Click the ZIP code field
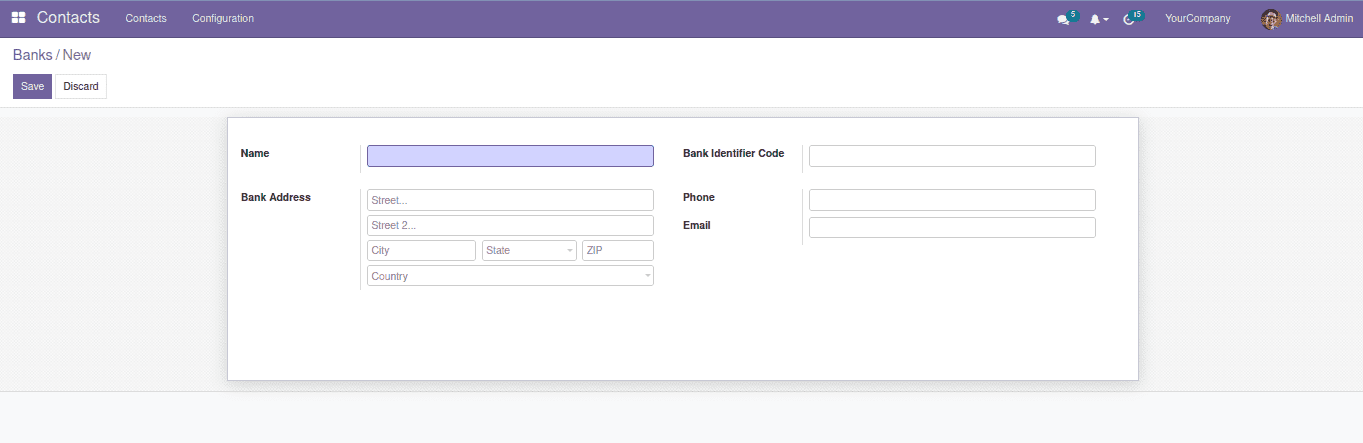Screen dimensions: 1363x443 point(618,250)
